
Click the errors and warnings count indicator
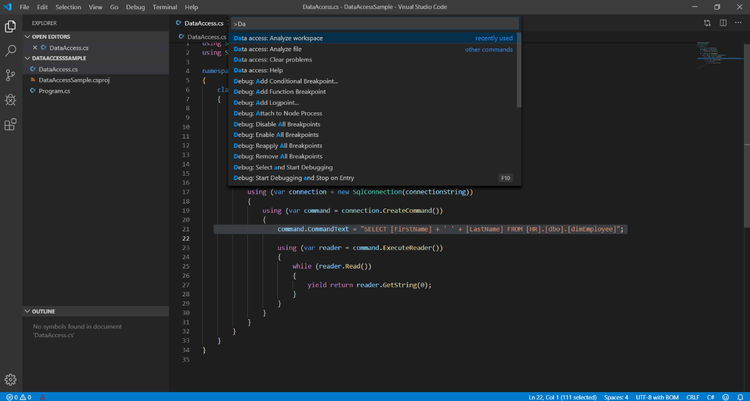pyautogui.click(x=18, y=396)
